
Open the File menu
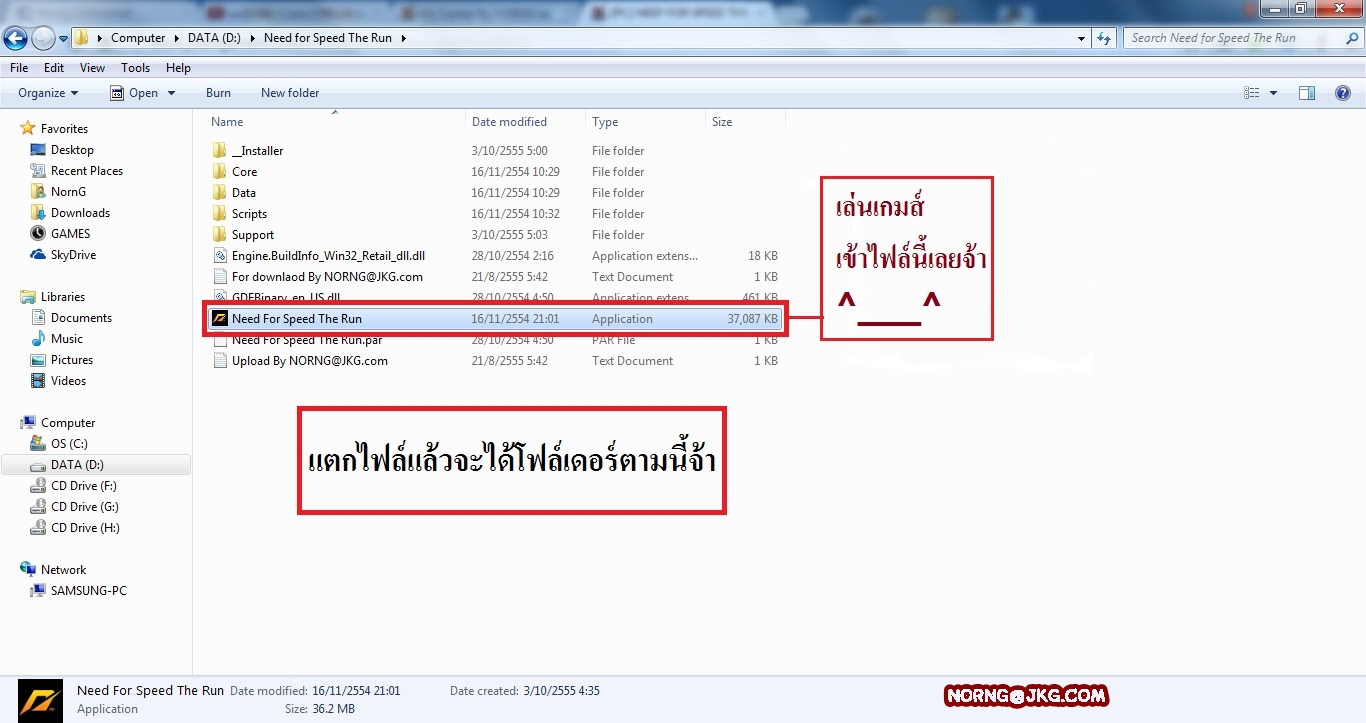click(x=19, y=68)
